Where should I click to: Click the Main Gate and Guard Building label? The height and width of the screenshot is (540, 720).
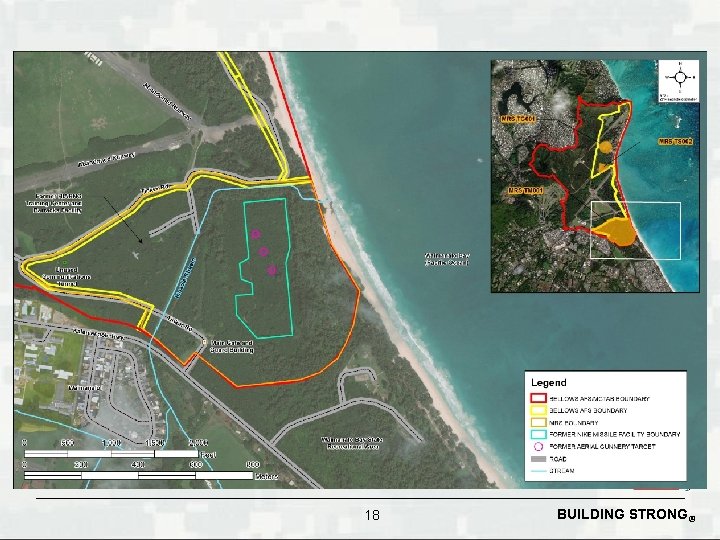pos(232,346)
